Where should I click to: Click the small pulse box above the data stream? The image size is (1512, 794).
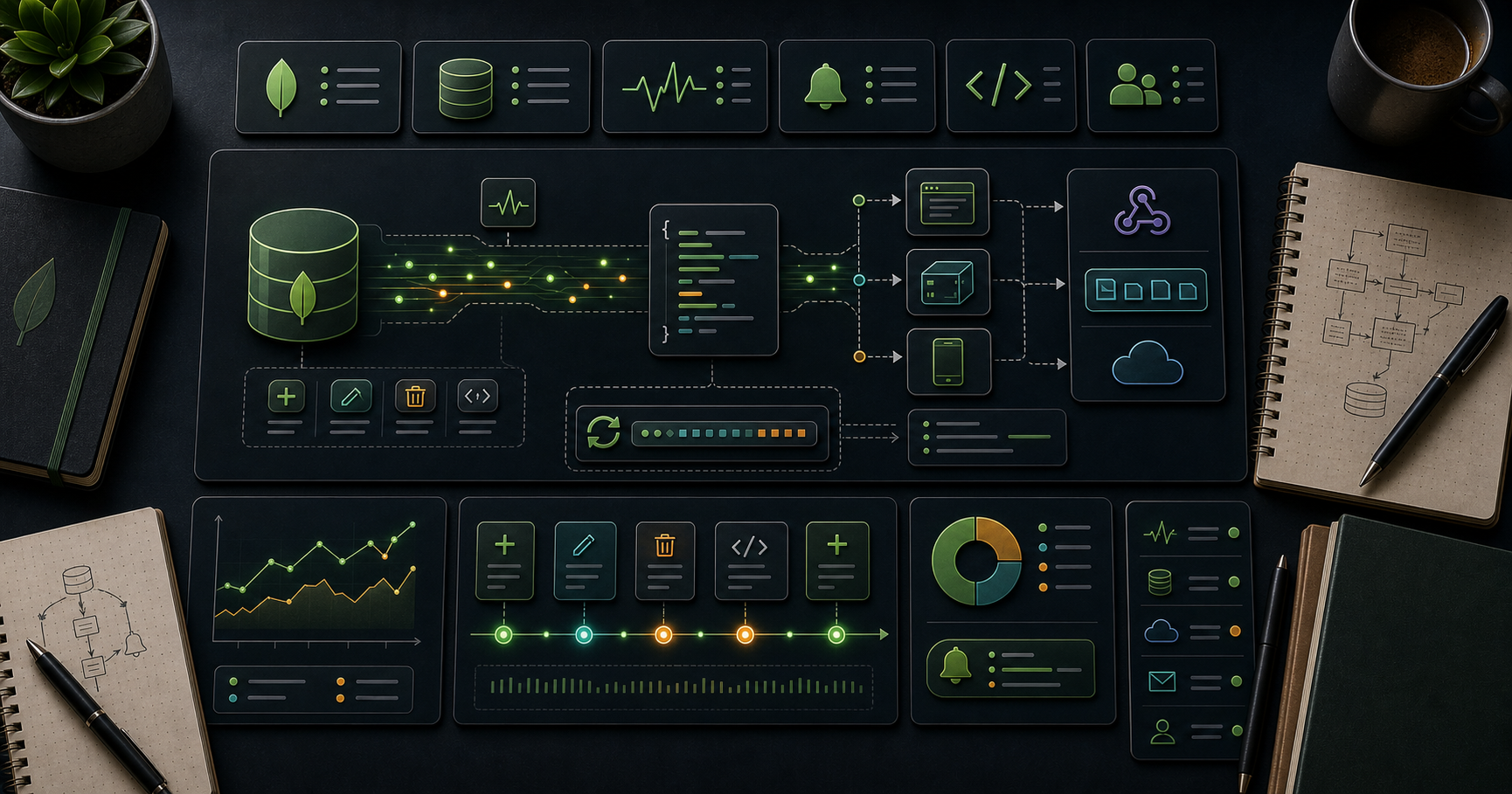coord(508,204)
